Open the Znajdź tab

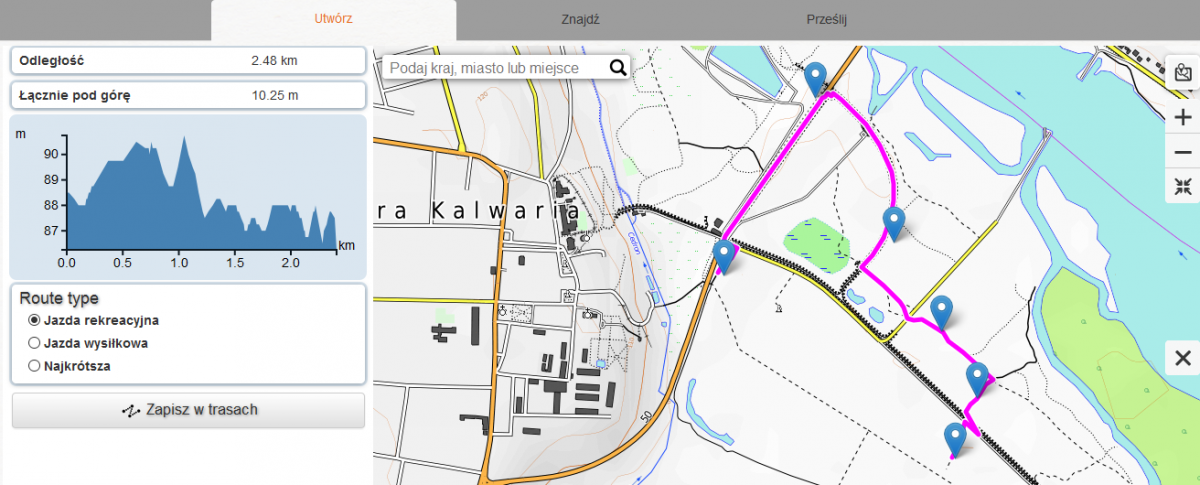[x=580, y=19]
